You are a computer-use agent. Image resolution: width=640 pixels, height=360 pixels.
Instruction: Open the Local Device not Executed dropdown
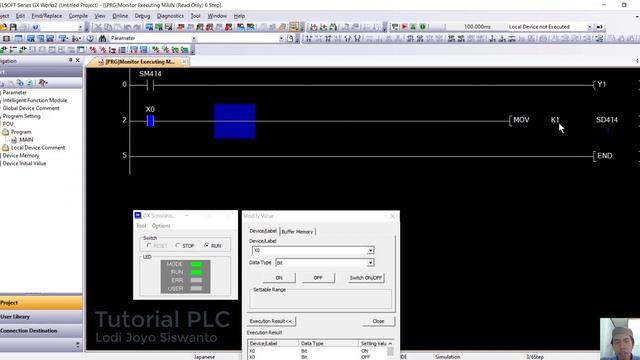coord(589,27)
